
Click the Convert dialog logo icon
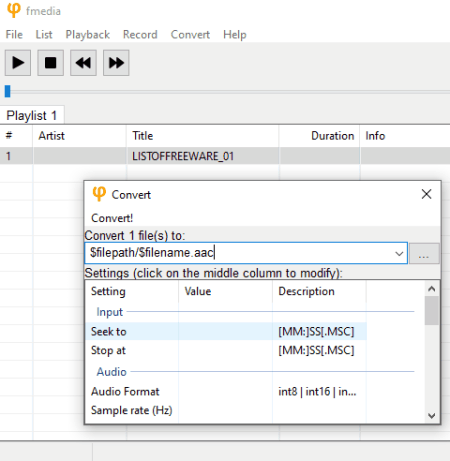click(x=99, y=194)
